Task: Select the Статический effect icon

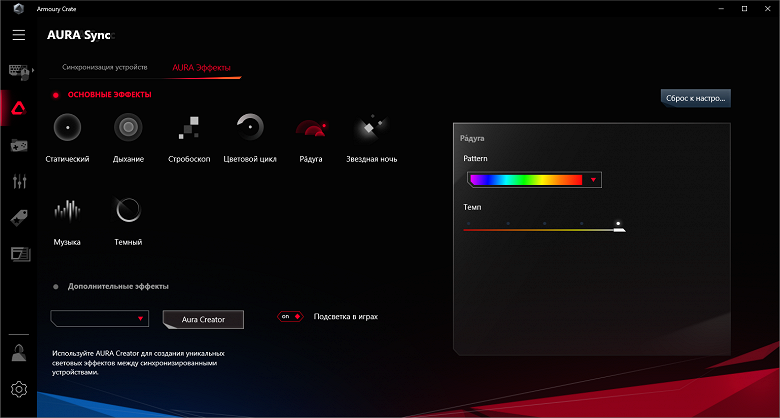Action: click(67, 127)
